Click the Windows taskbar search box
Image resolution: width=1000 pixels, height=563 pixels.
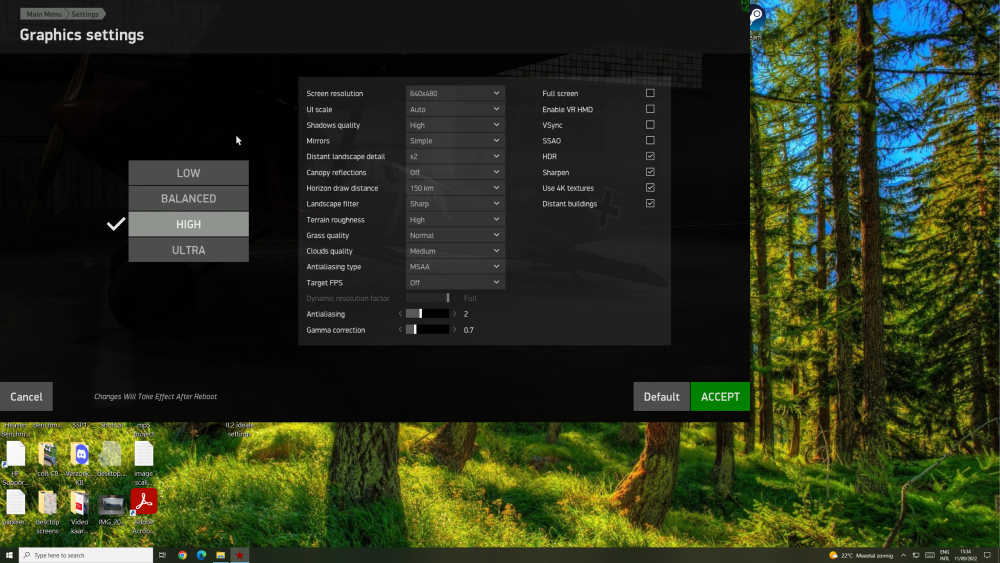pos(85,555)
